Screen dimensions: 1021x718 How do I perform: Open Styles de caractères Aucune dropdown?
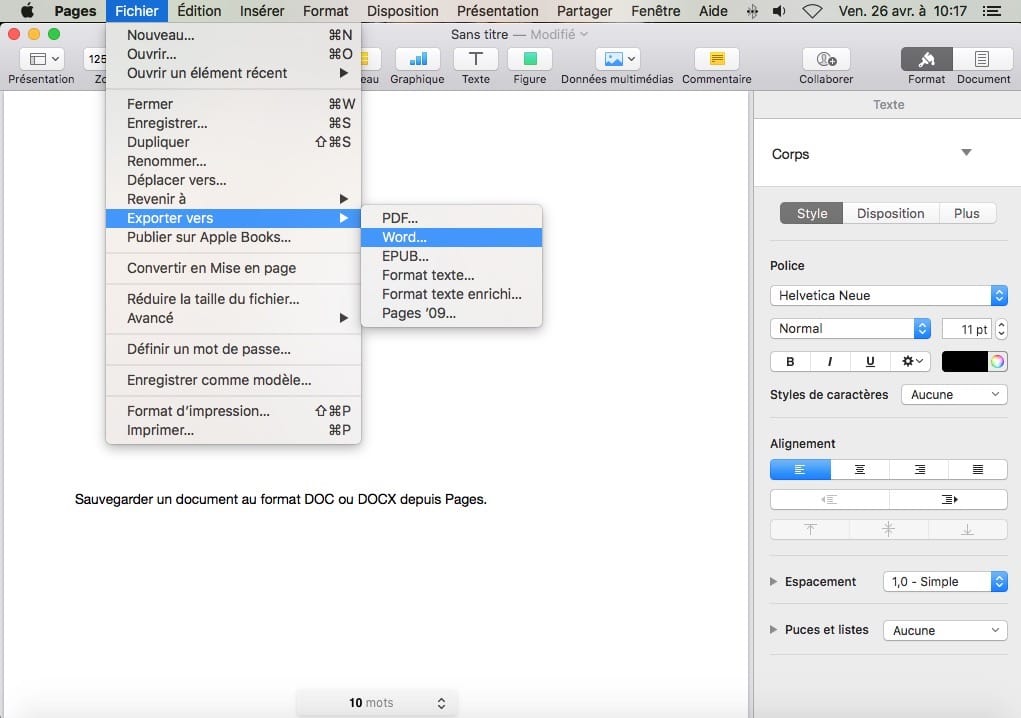955,394
